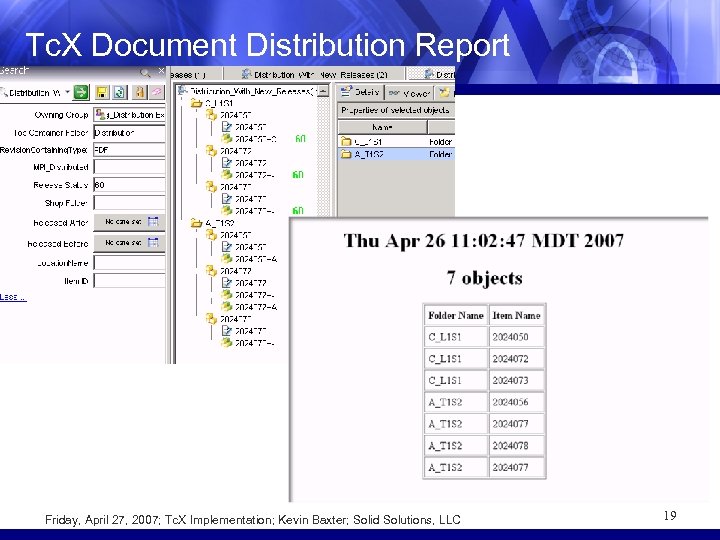Click into the RevisionContainingType field
Image resolution: width=720 pixels, height=540 pixels.
129,150
